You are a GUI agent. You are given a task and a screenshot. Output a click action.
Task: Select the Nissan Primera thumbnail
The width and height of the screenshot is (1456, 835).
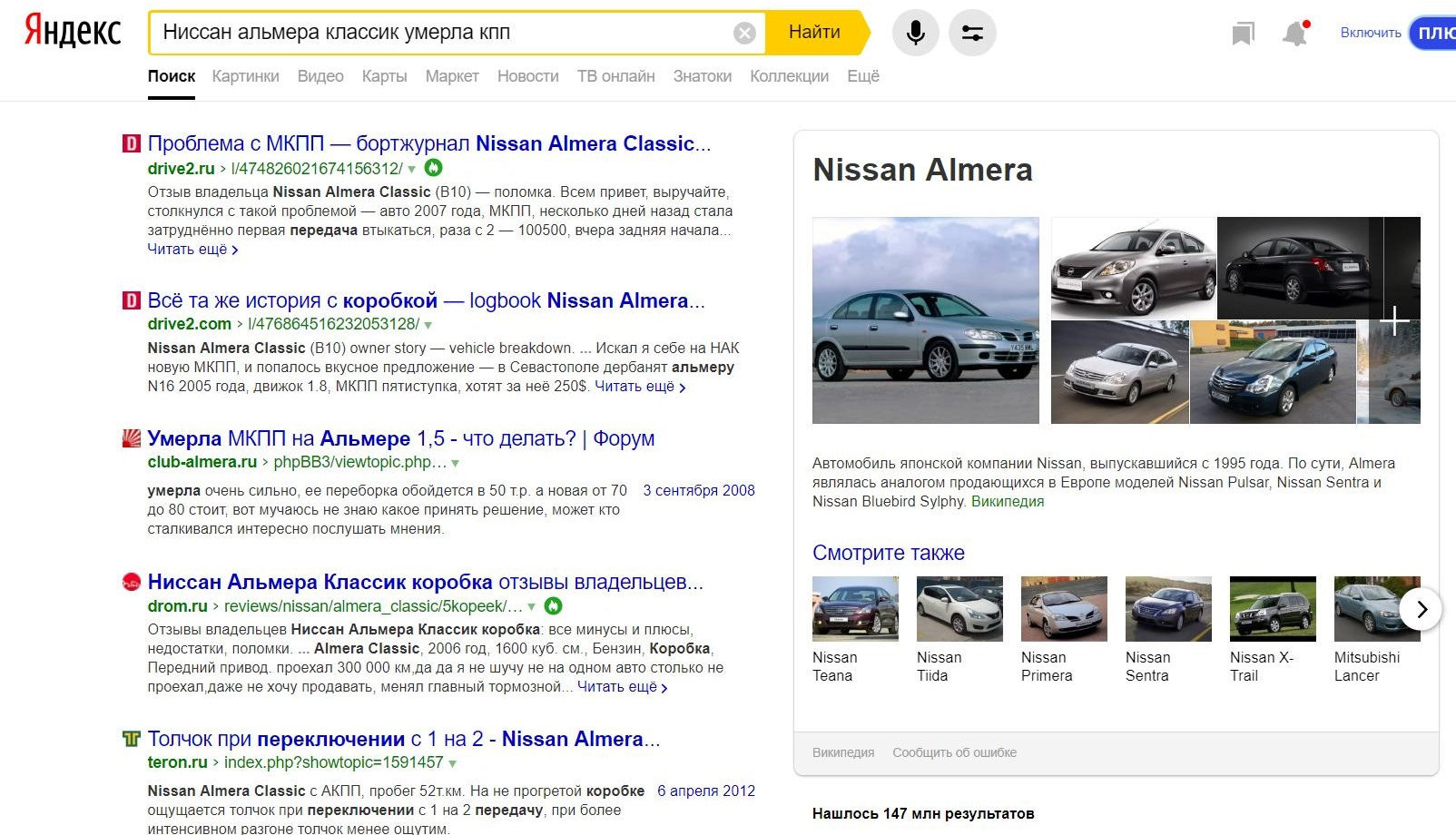point(1064,609)
